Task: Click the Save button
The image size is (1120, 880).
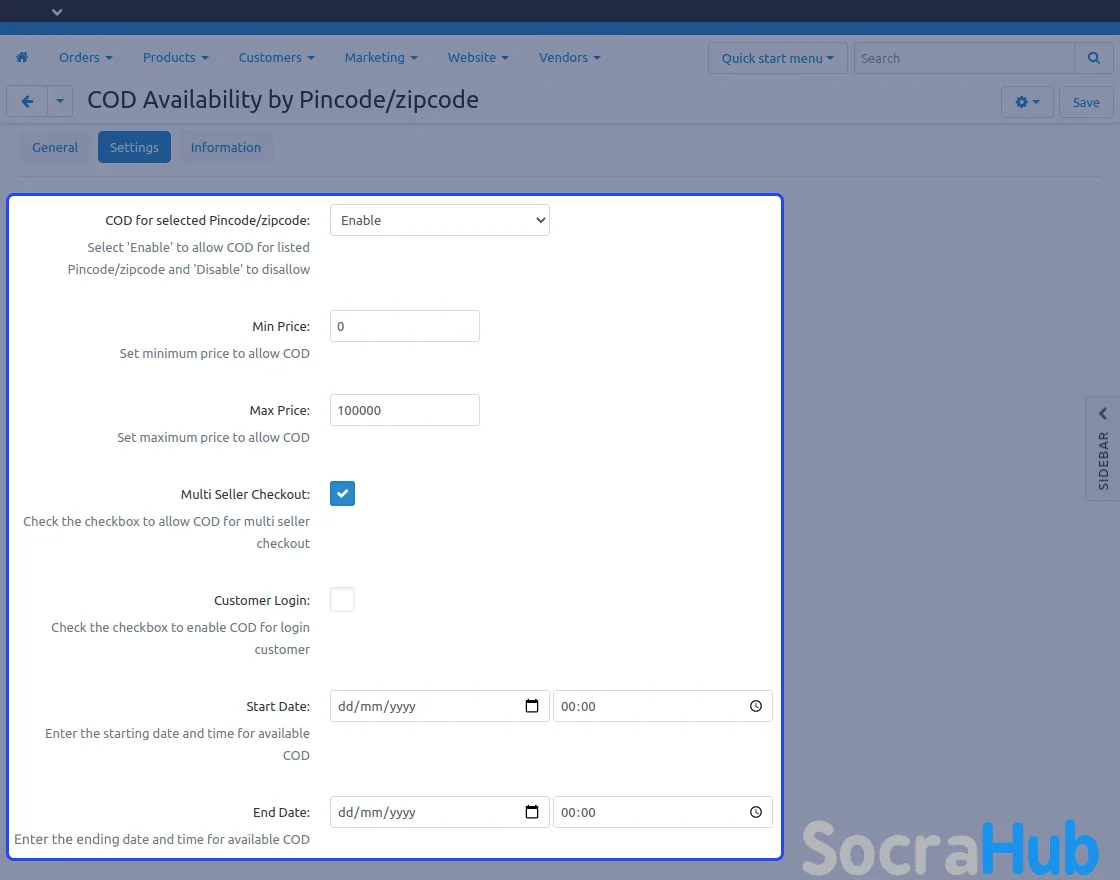Action: click(x=1086, y=102)
